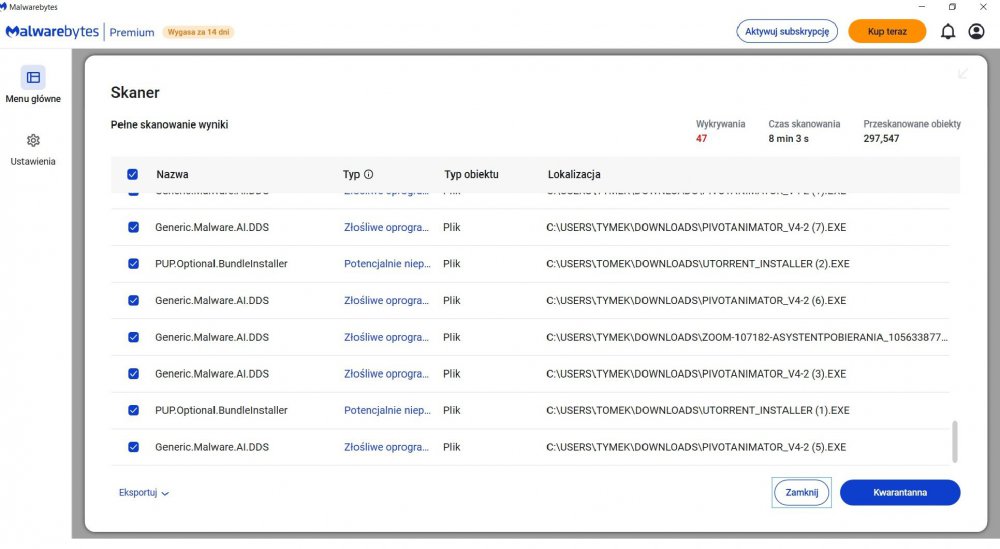Uncheck the UTORRENT_INSTALLER (2).EXE row checkbox
Viewport: 1000px width, 549px height.
[x=133, y=264]
